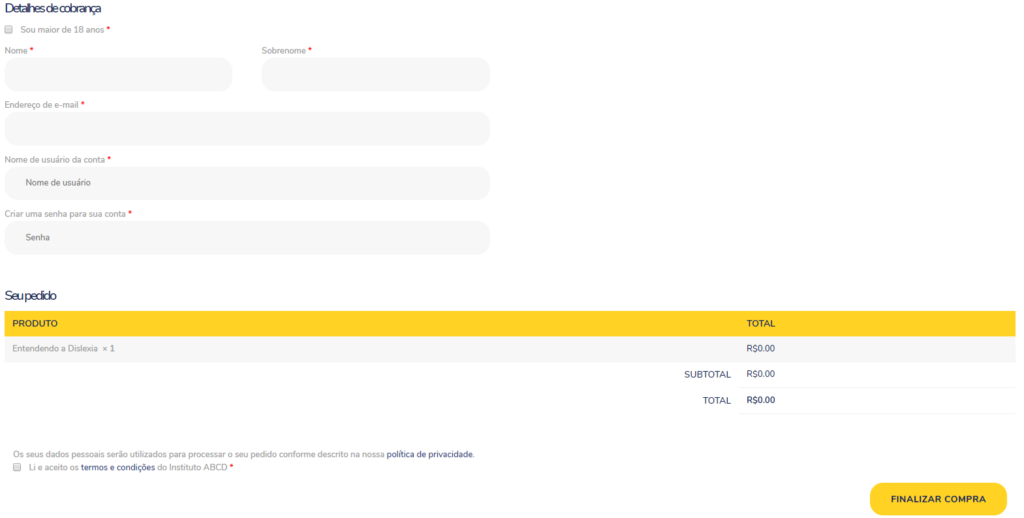Click the bold TOTAL label below SUBTOTAL
This screenshot has height=518, width=1024.
point(716,400)
